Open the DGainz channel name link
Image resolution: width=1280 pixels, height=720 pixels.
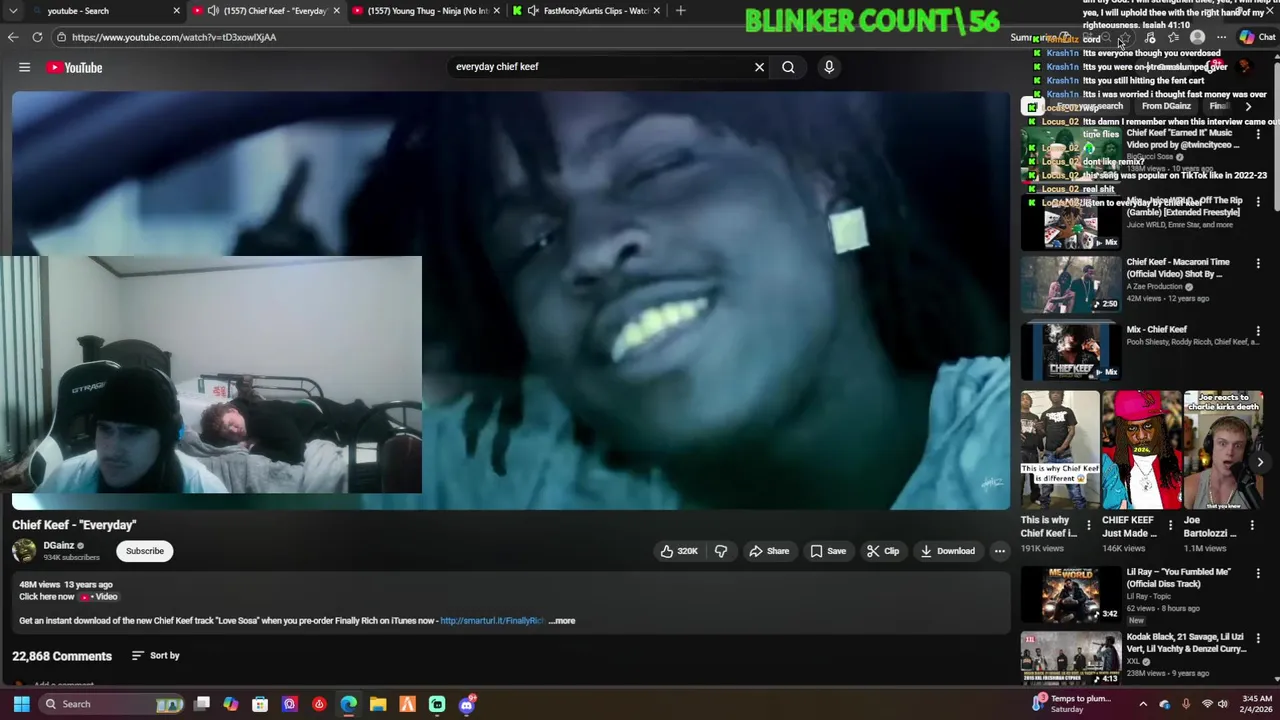59,545
